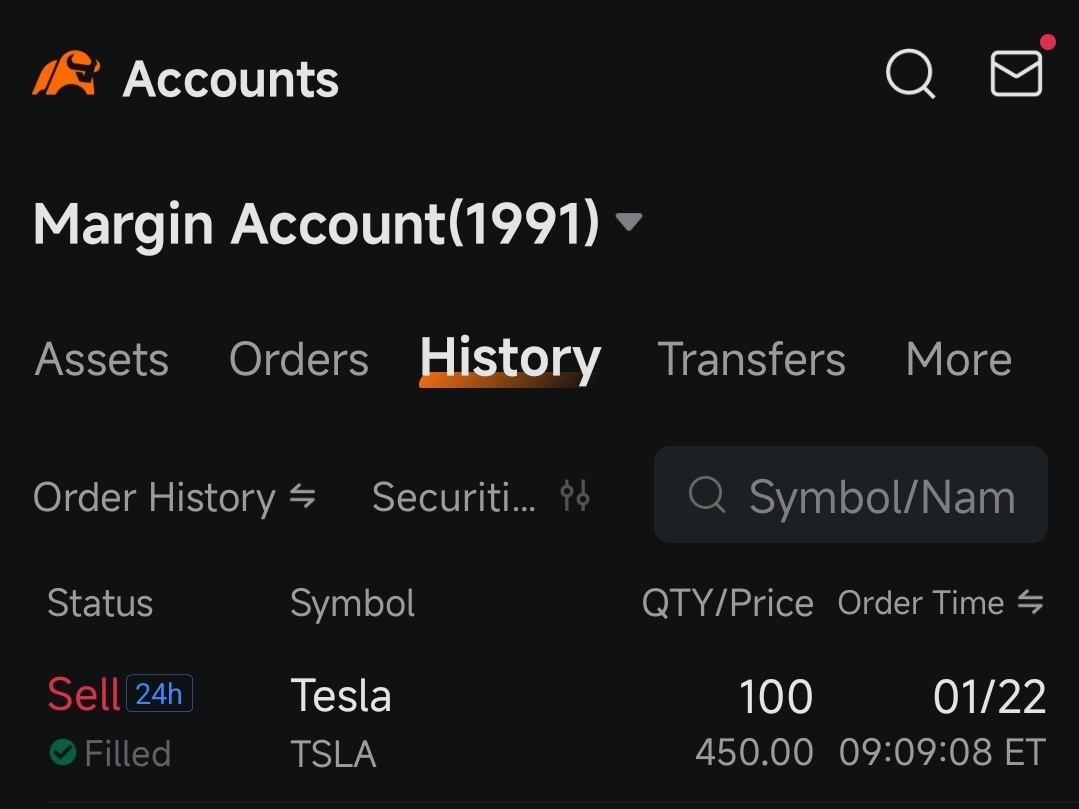The height and width of the screenshot is (809, 1079).
Task: Open the mail inbox envelope icon
Action: coord(1016,73)
